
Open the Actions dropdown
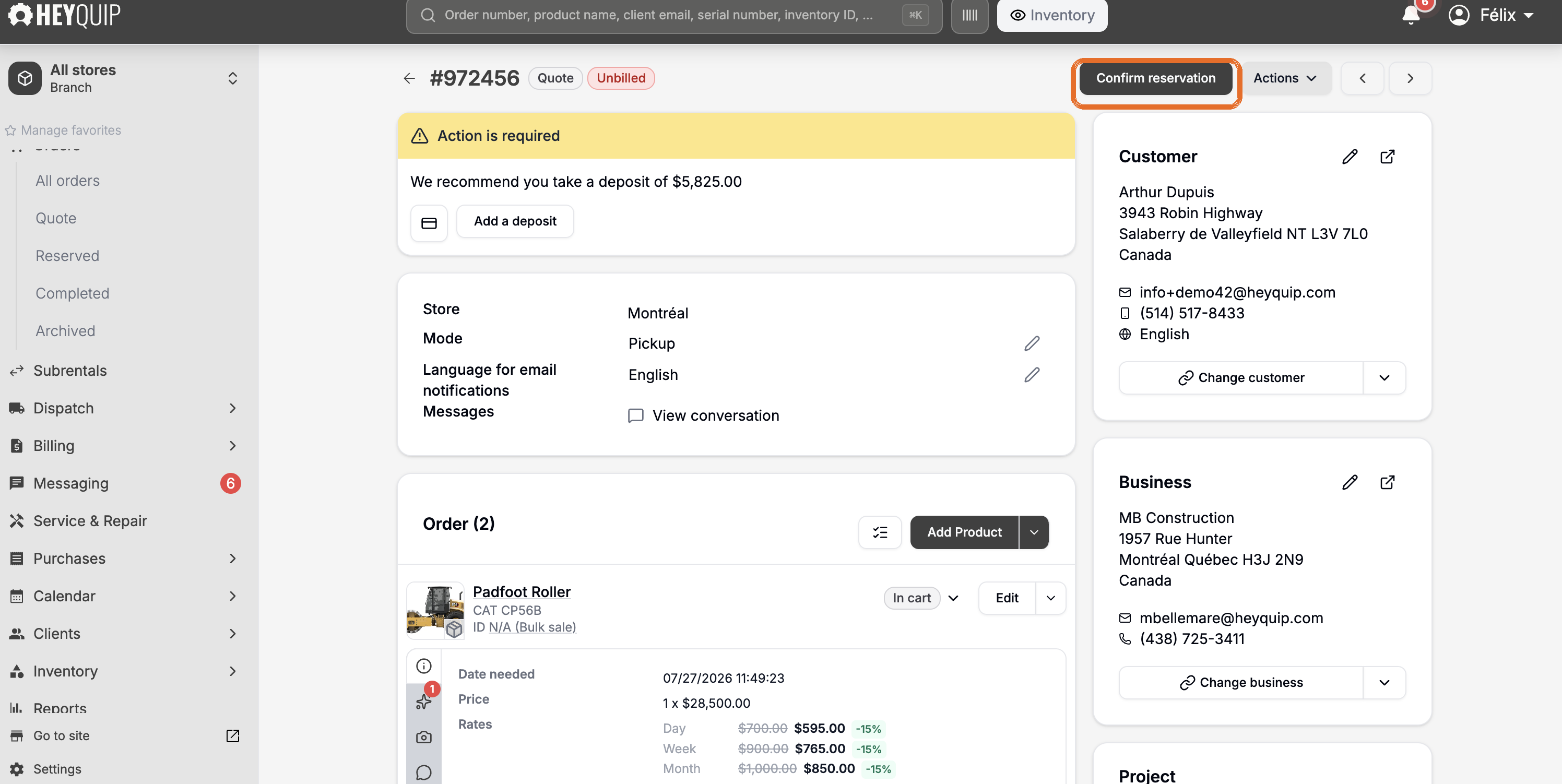coord(1284,78)
